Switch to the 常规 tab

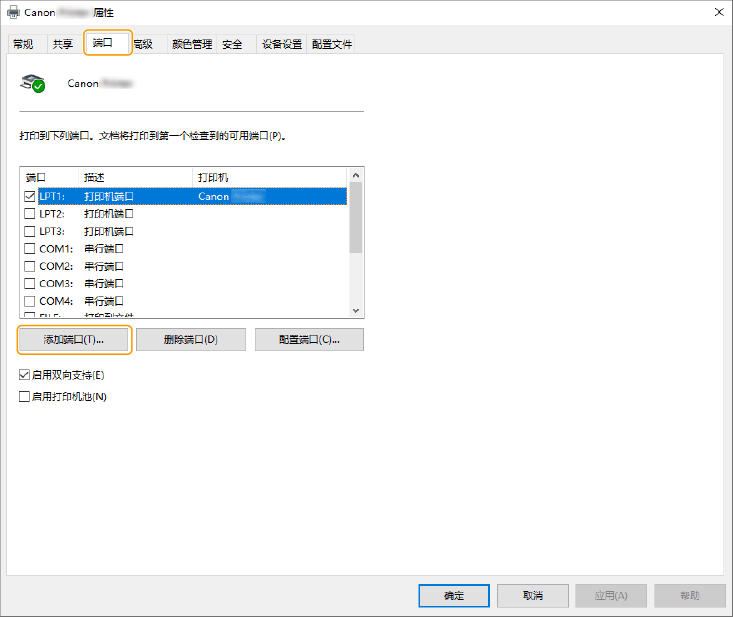click(24, 44)
